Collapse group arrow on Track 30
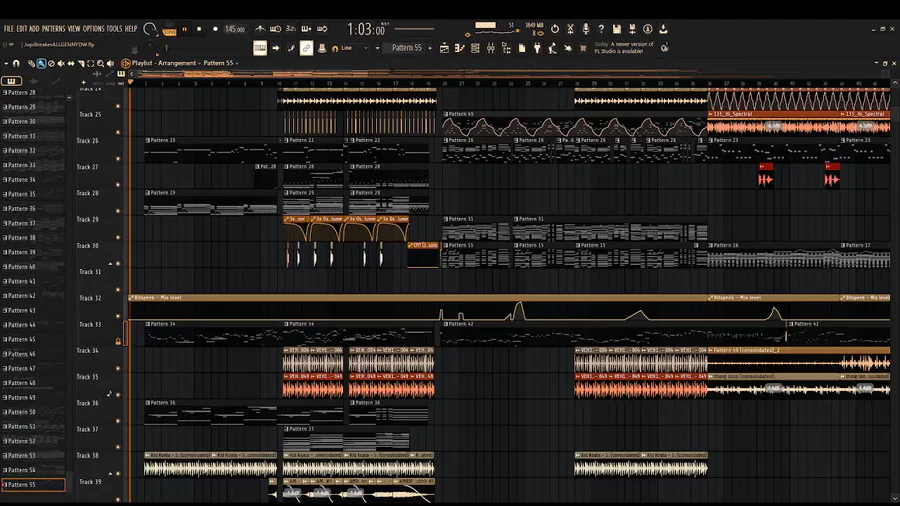This screenshot has height=506, width=900. 110,264
